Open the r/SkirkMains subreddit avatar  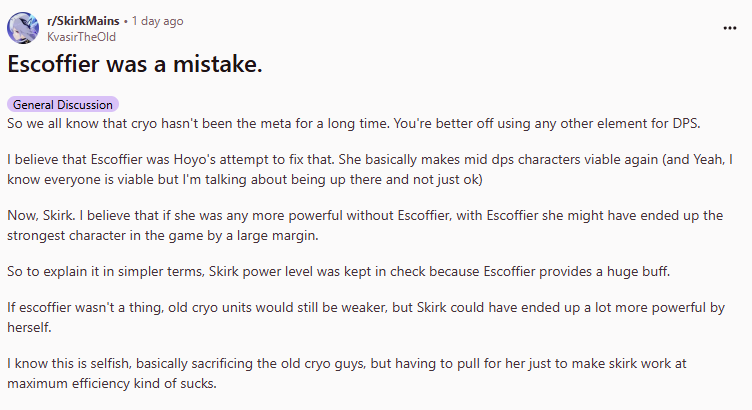click(23, 28)
